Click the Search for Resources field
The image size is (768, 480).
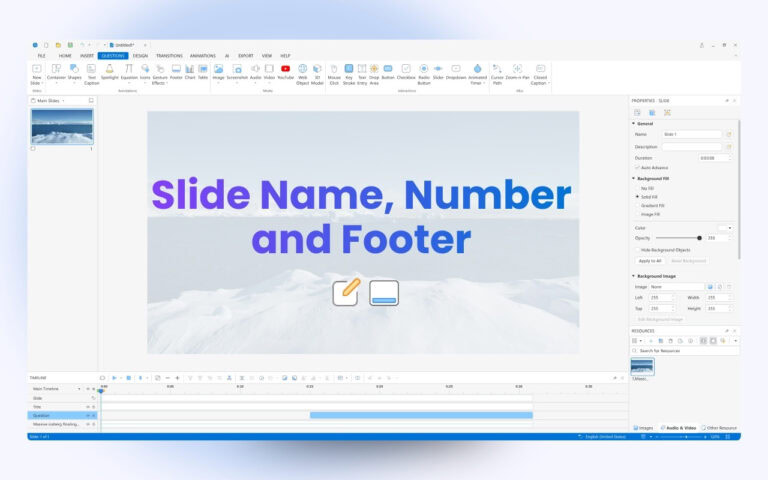tap(684, 351)
